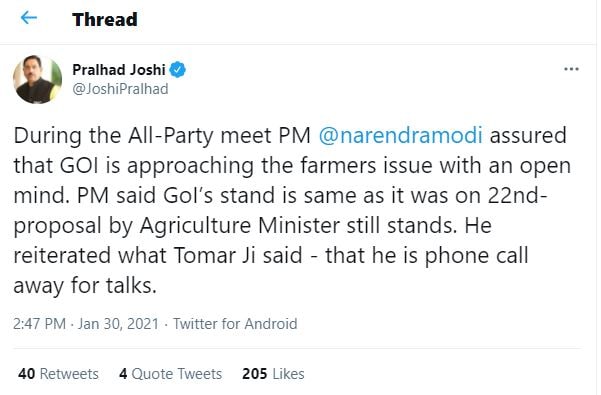Visit the @JoshiPralhad handle
The width and height of the screenshot is (601, 395).
(120, 89)
